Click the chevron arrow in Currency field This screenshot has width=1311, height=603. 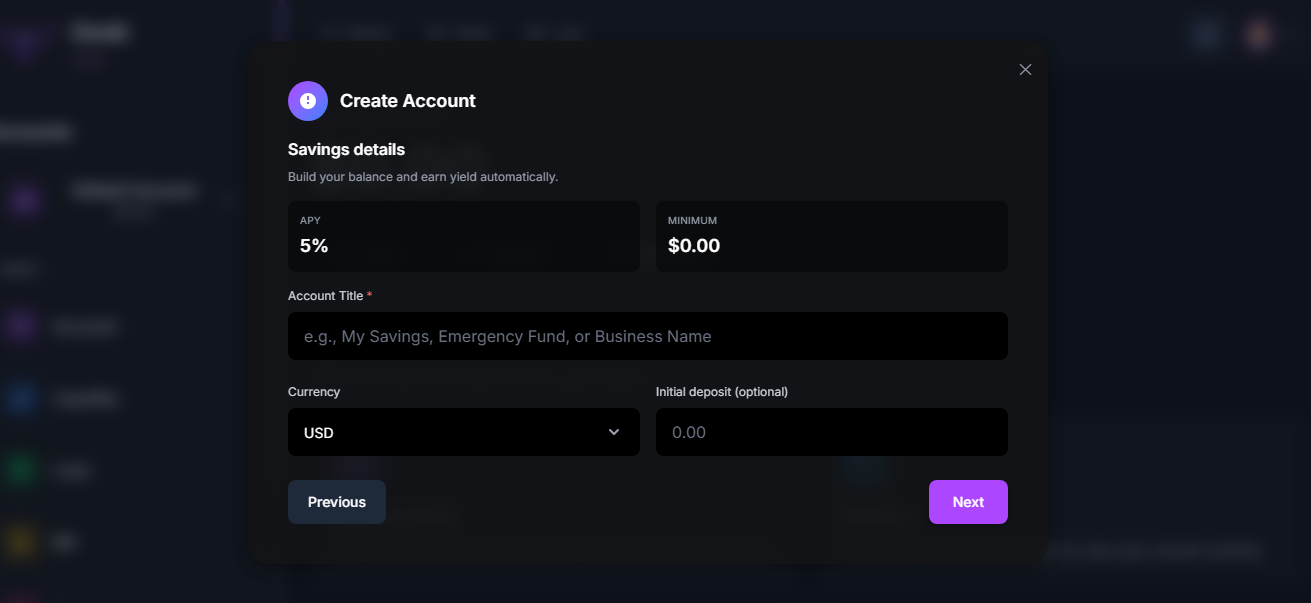[x=614, y=432]
